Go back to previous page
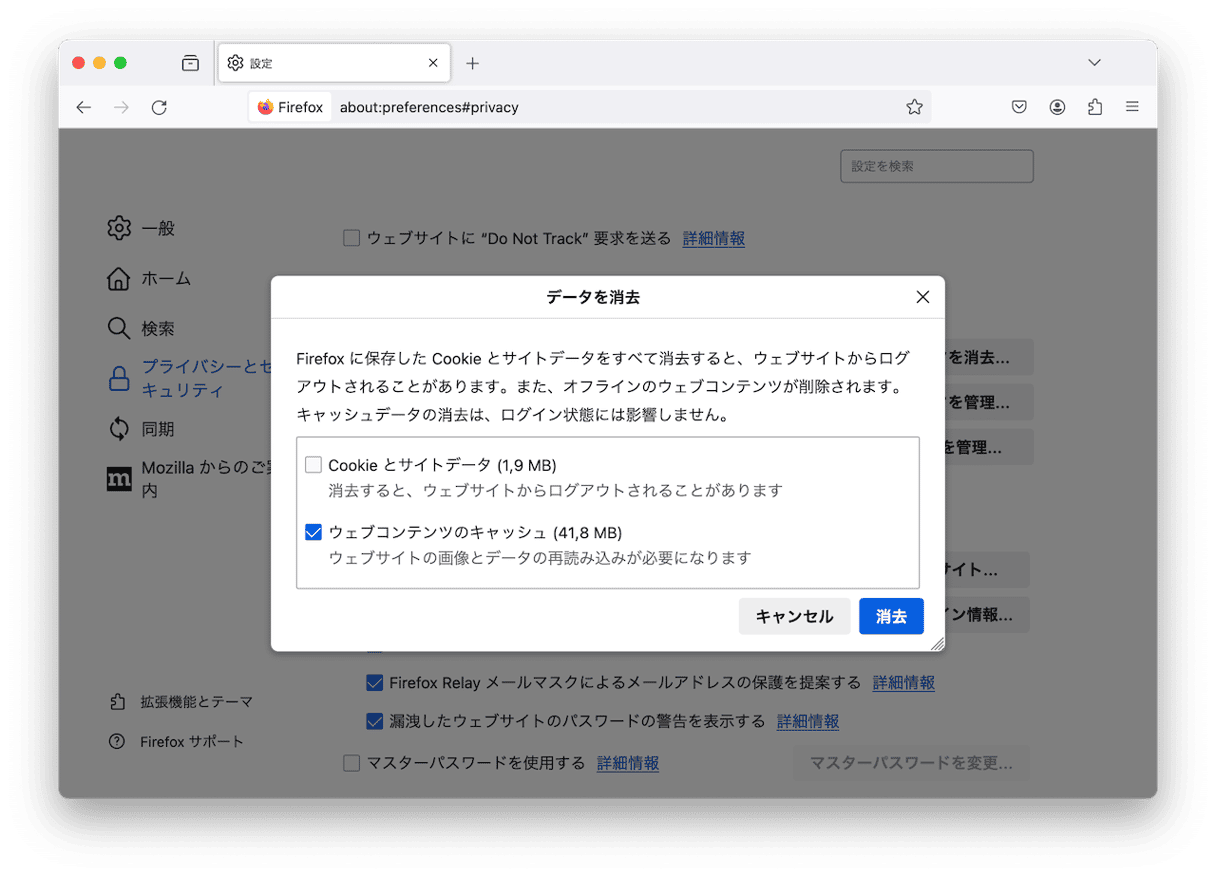This screenshot has height=876, width=1216. coord(84,107)
